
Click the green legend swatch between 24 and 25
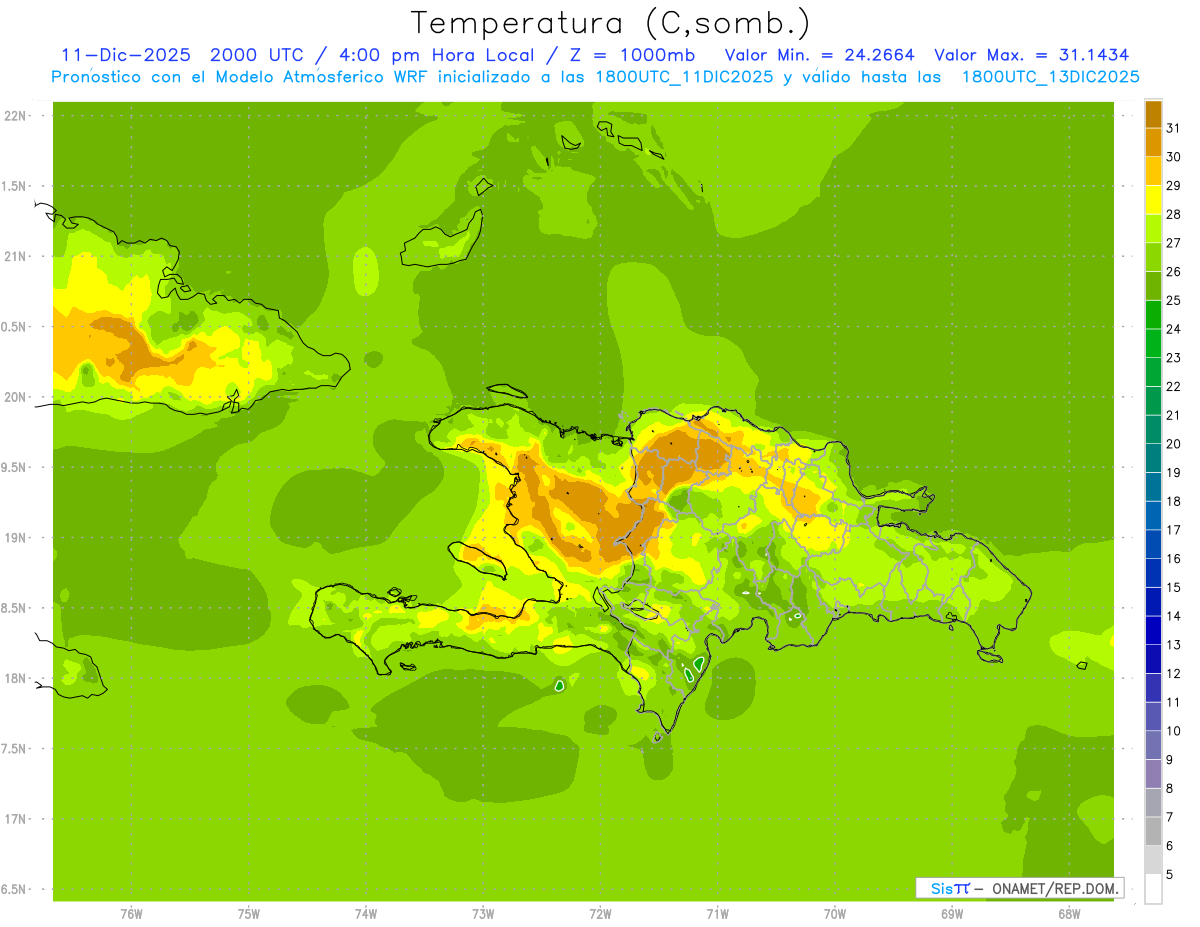[1153, 315]
